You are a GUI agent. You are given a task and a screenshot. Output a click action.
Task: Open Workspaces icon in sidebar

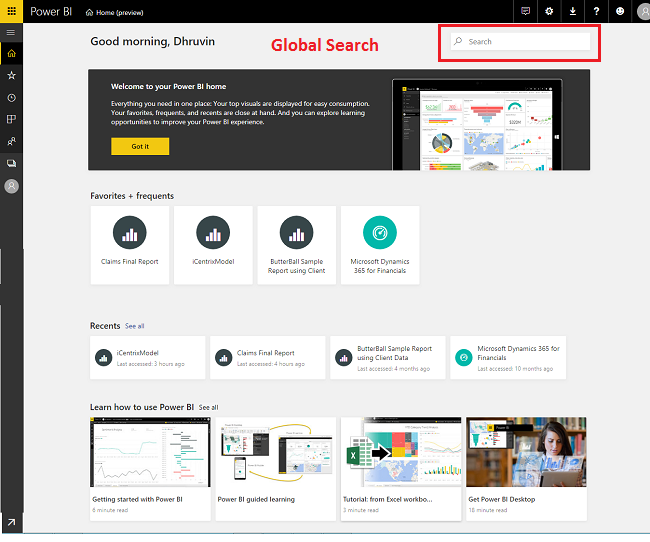tap(12, 163)
